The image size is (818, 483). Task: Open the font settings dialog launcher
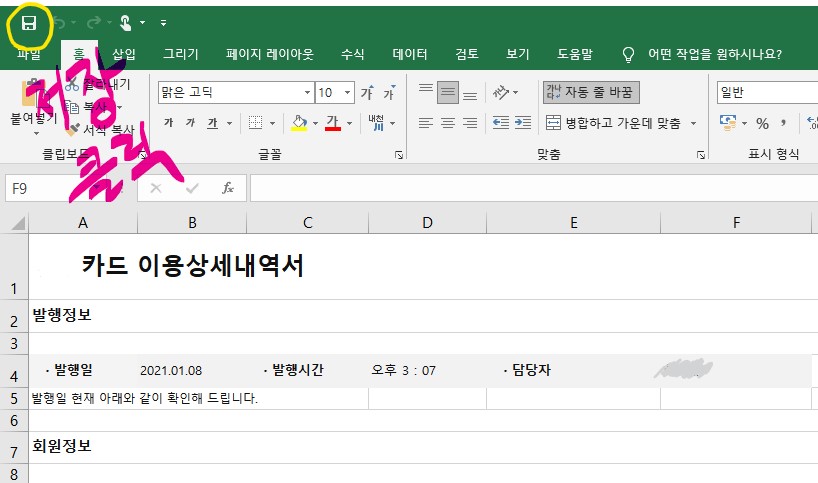[x=399, y=155]
